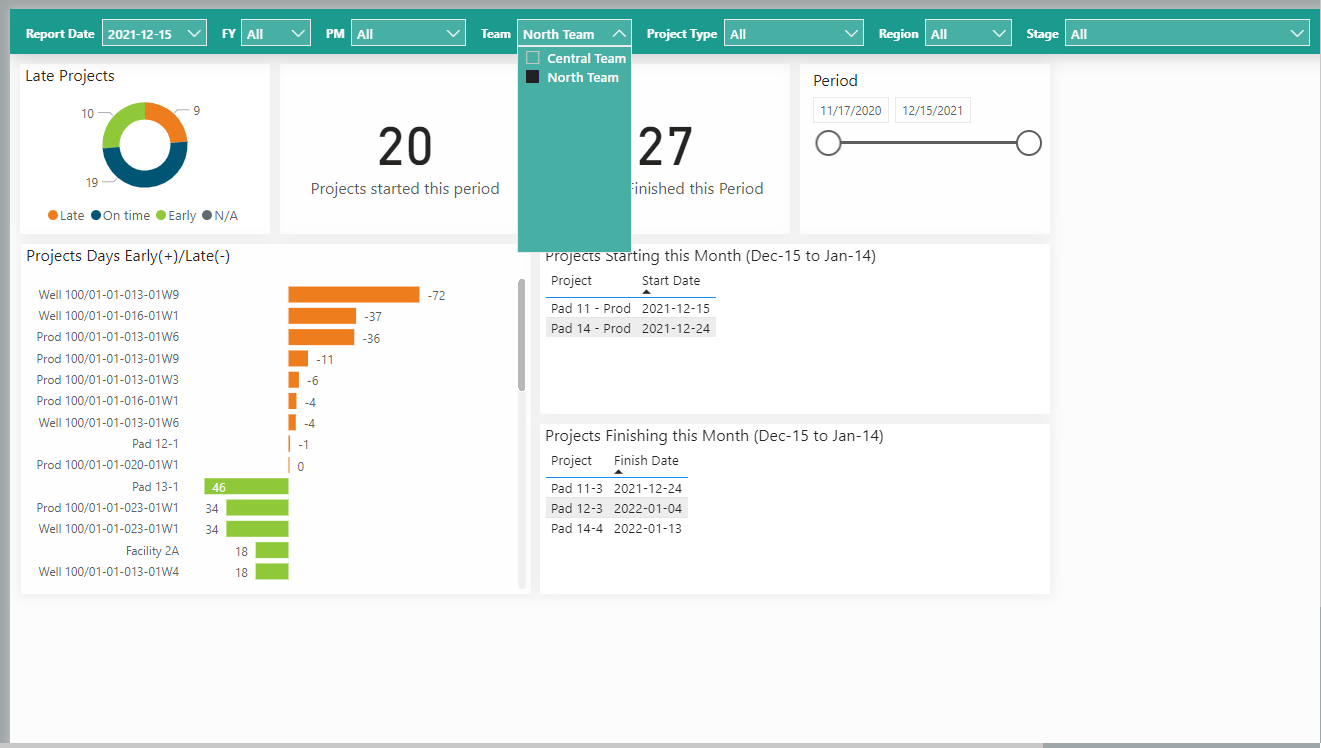Check the Central Team checkbox
This screenshot has width=1321, height=748.
[x=533, y=58]
